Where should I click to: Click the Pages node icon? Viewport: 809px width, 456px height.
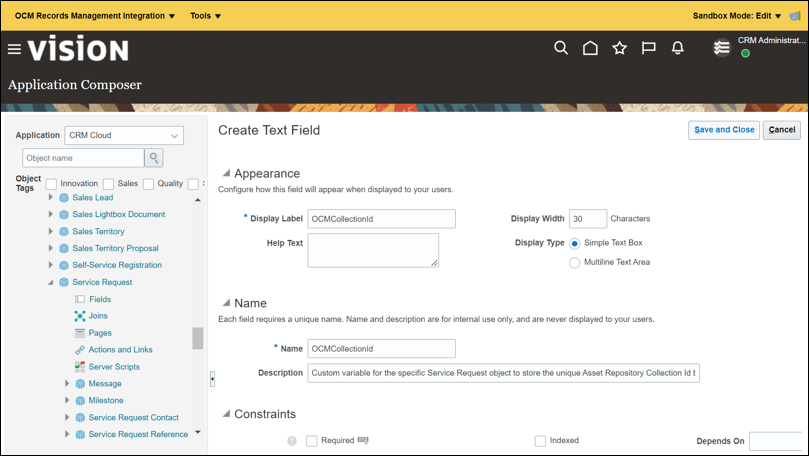click(80, 333)
